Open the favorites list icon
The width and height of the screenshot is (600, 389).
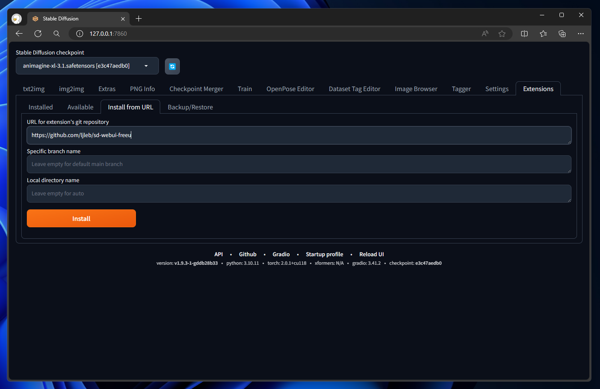pyautogui.click(x=543, y=34)
